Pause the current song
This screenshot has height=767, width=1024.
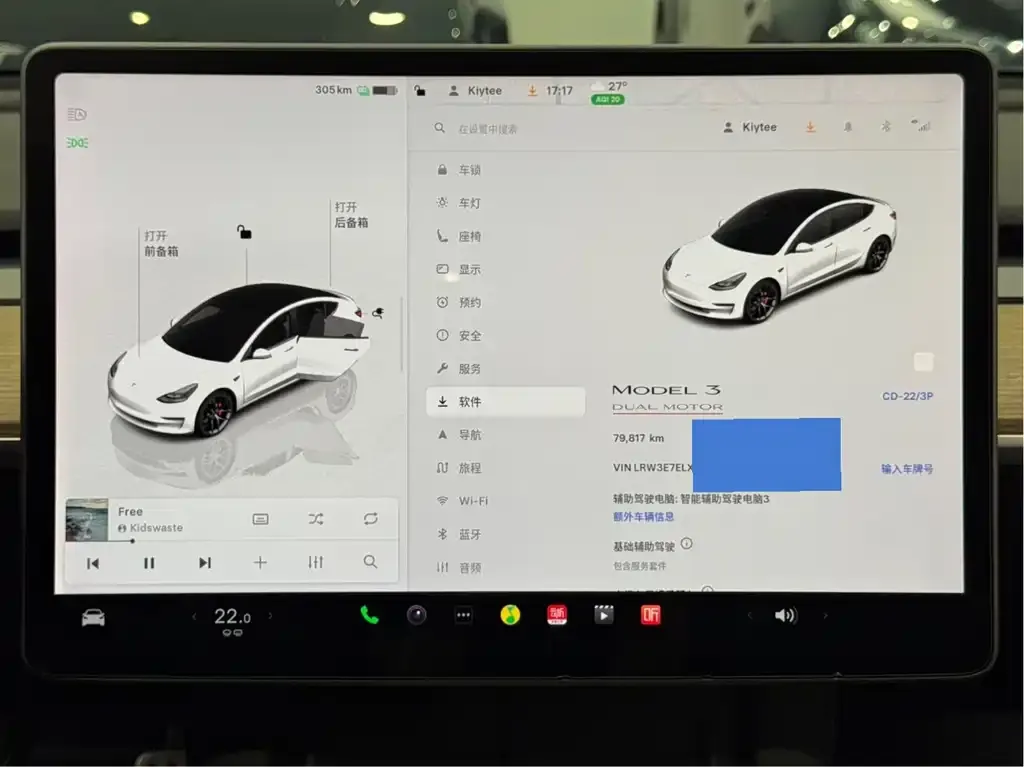(149, 563)
